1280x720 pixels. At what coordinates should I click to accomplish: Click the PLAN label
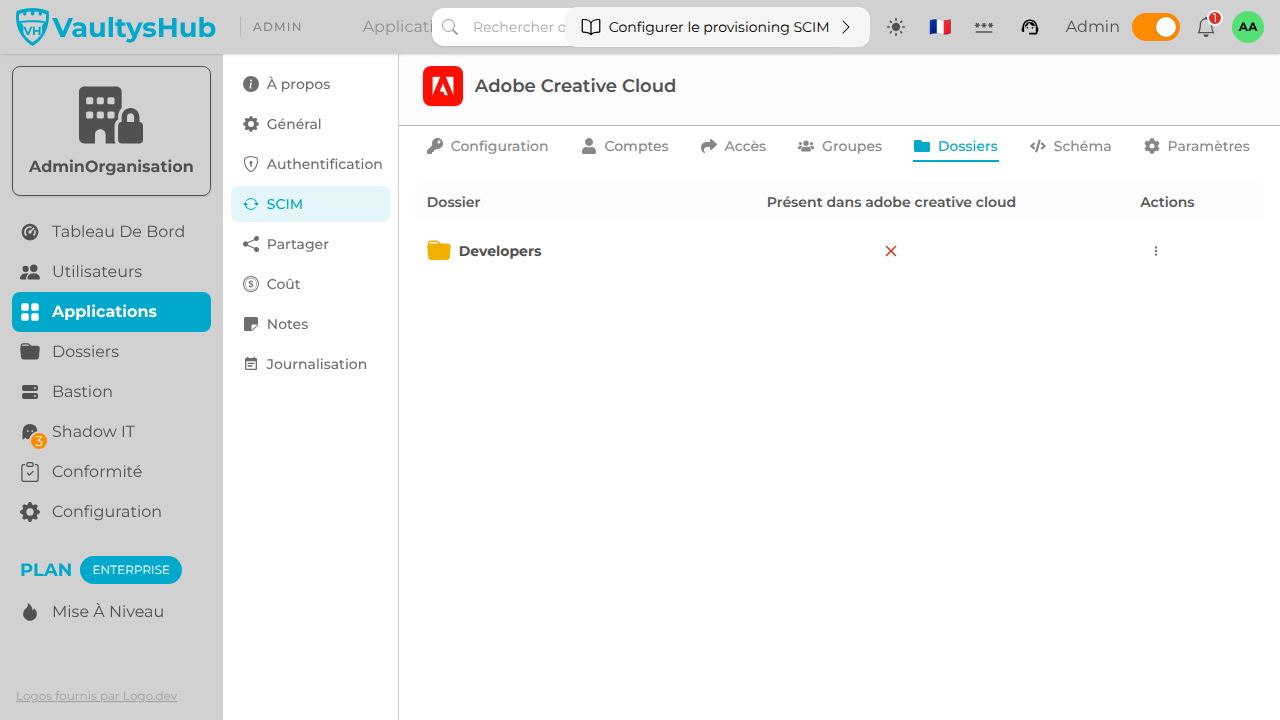[46, 570]
